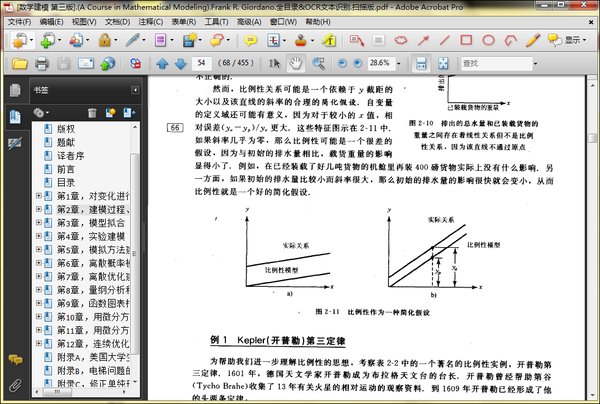Select the Arrow drawing tool
The width and height of the screenshot is (600, 404).
click(x=423, y=40)
